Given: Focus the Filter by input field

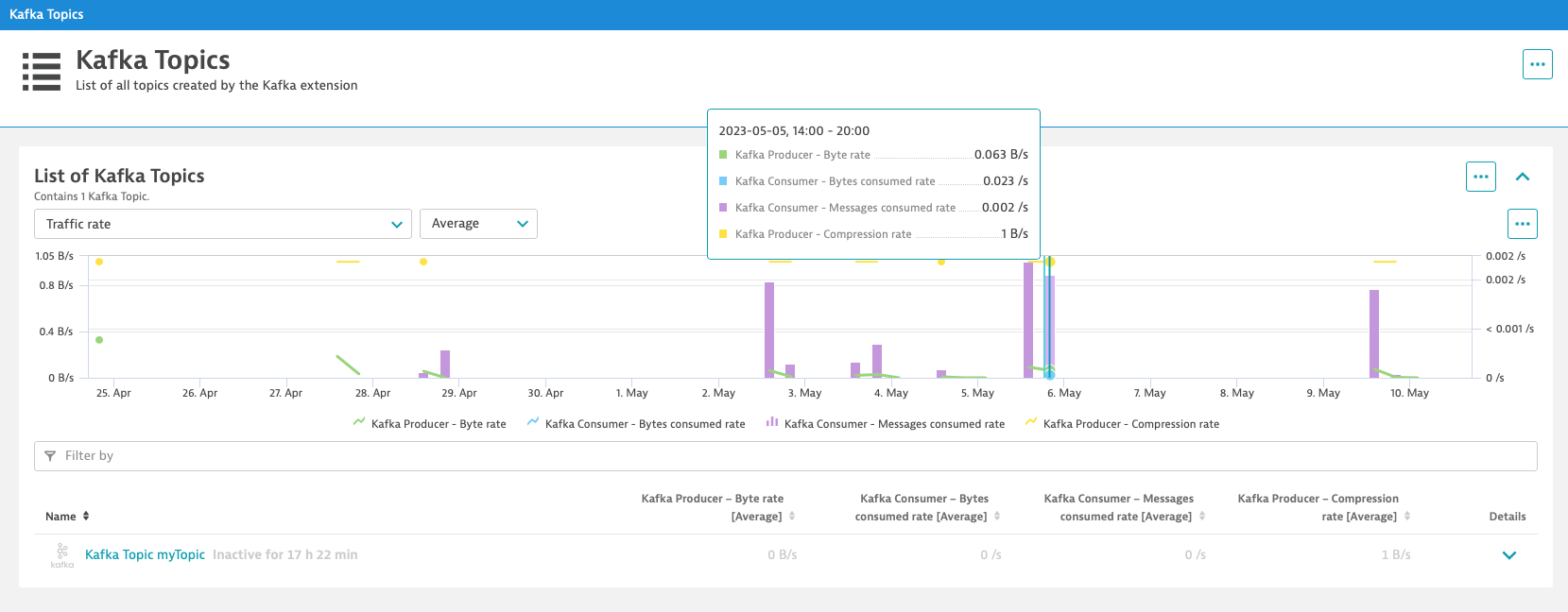Looking at the screenshot, I should tap(785, 456).
